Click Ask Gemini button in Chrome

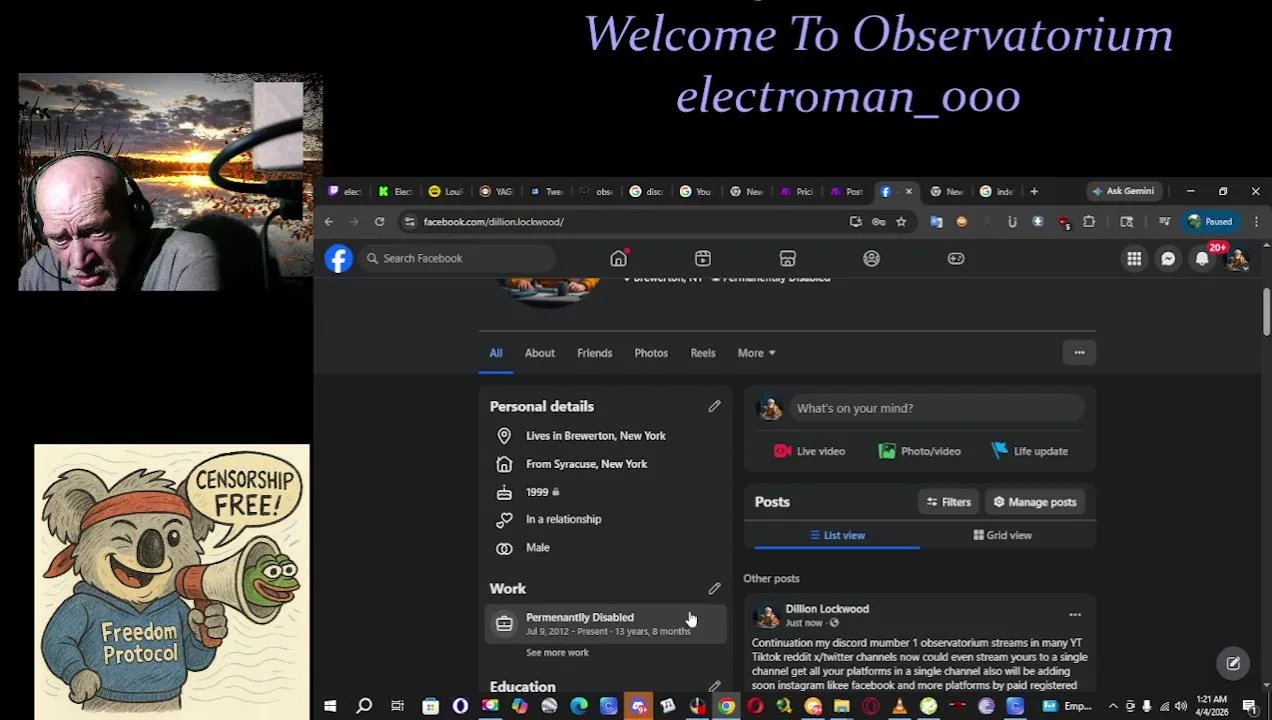pos(1123,191)
